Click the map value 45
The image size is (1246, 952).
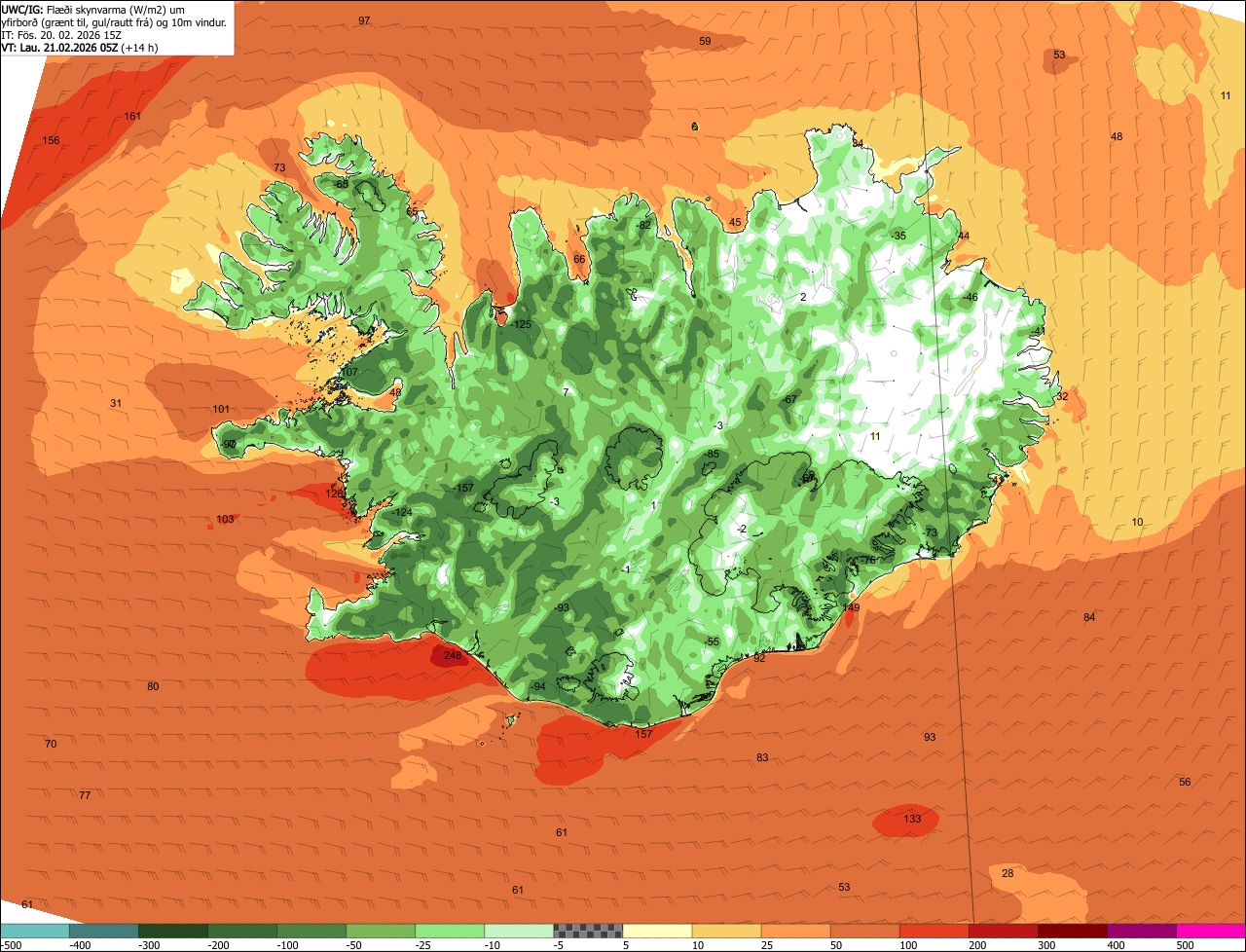click(x=735, y=222)
